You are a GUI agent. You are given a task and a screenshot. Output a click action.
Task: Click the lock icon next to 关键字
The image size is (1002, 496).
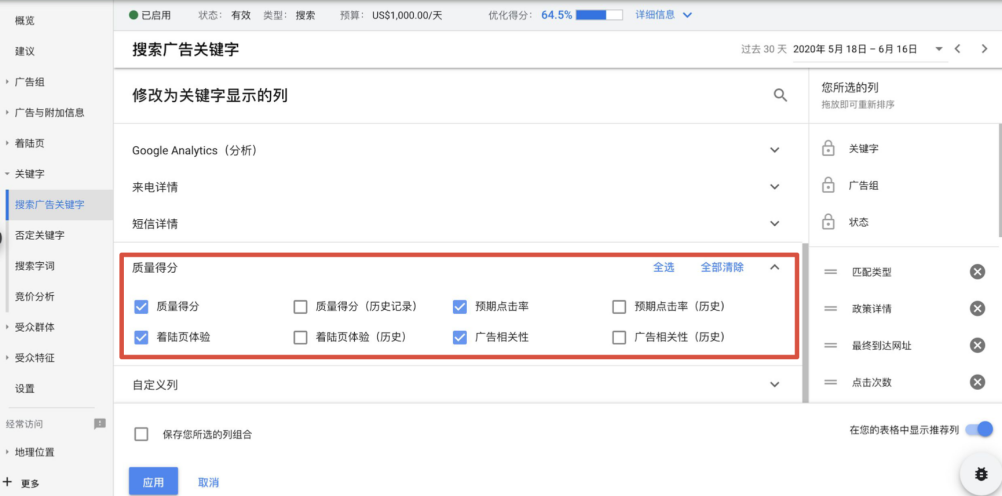(x=828, y=149)
